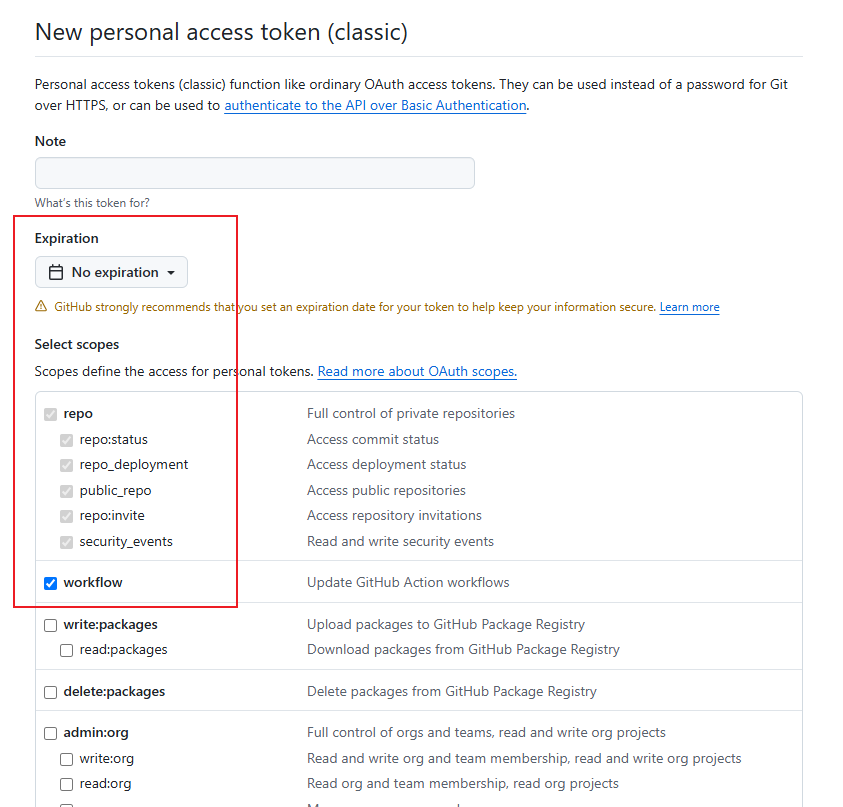
Task: Open the authenticate to the API link
Action: click(x=375, y=106)
